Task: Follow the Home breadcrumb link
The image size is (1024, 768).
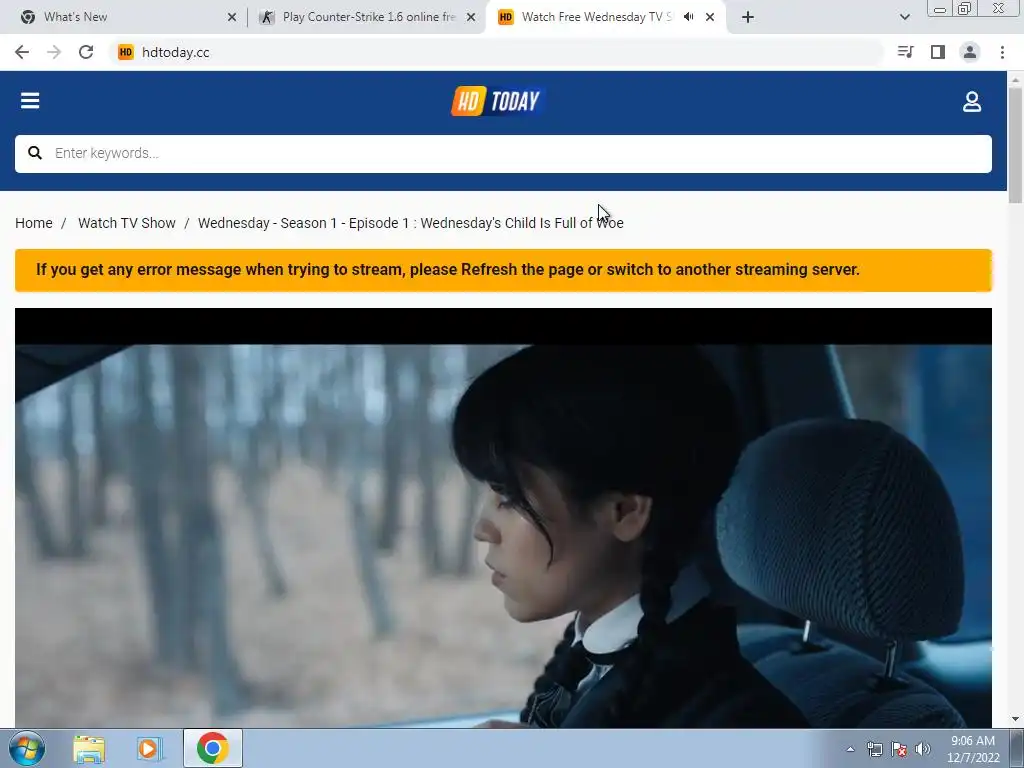Action: tap(34, 223)
